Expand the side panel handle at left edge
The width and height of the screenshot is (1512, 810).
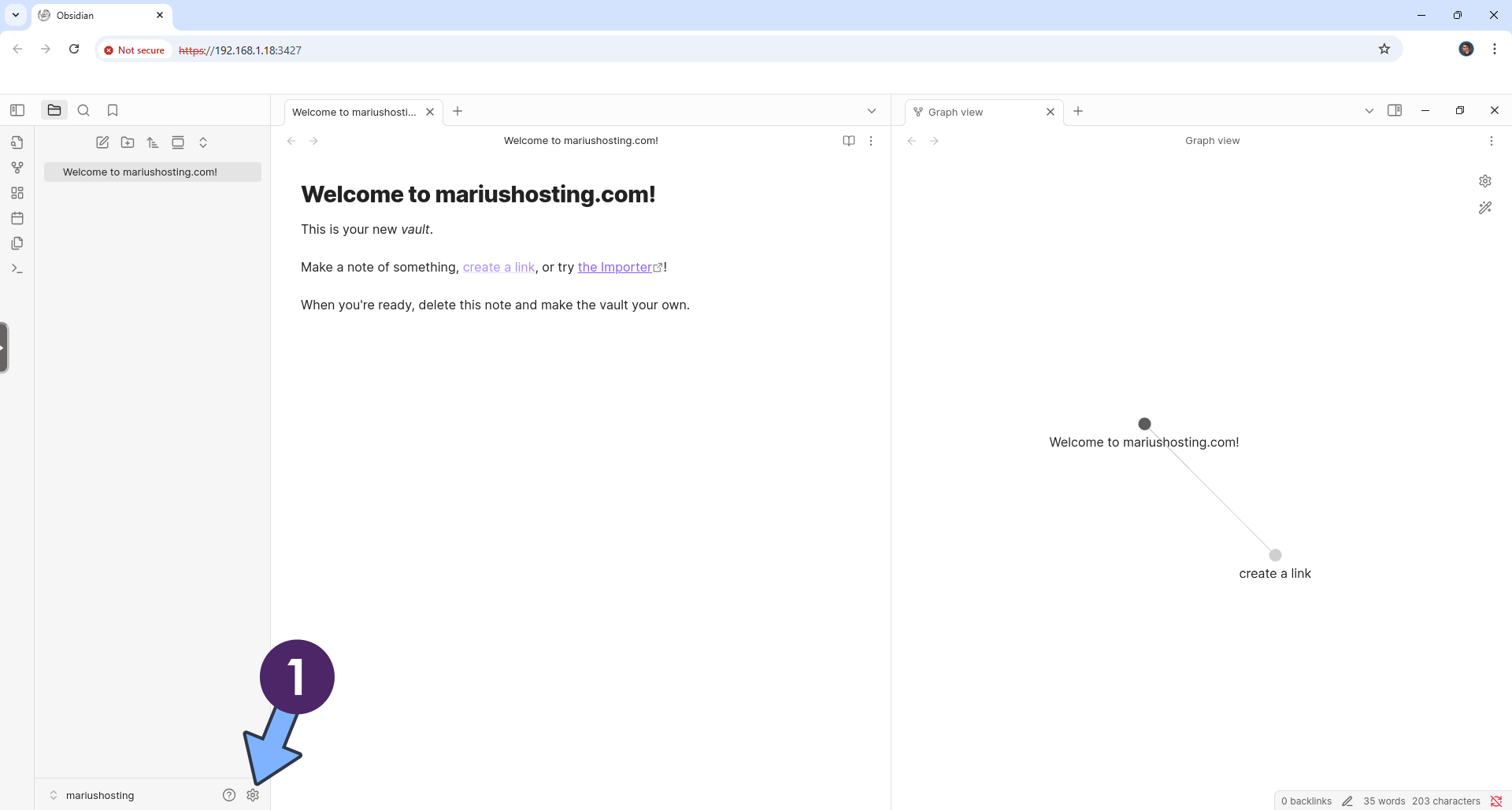coord(4,347)
